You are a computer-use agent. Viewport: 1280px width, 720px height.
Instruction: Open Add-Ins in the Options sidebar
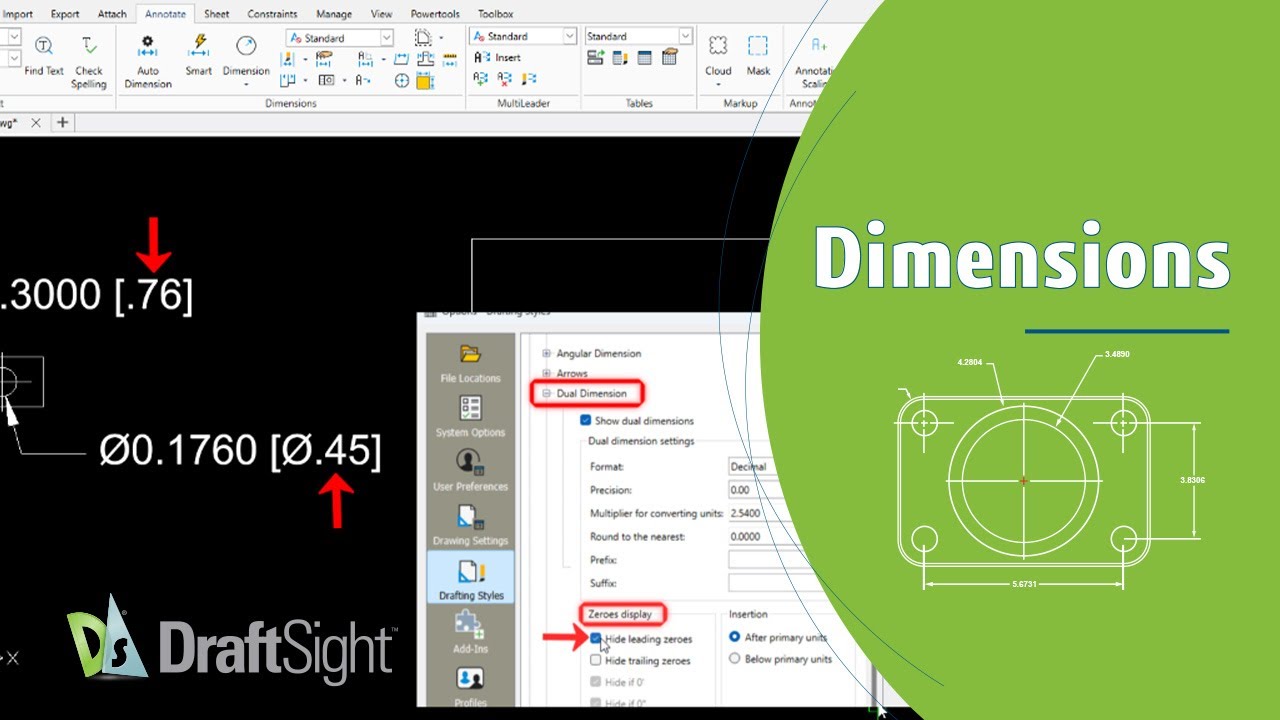point(470,632)
